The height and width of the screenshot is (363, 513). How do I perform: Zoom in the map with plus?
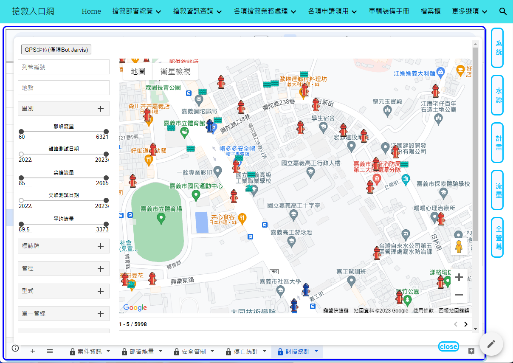pos(459,277)
